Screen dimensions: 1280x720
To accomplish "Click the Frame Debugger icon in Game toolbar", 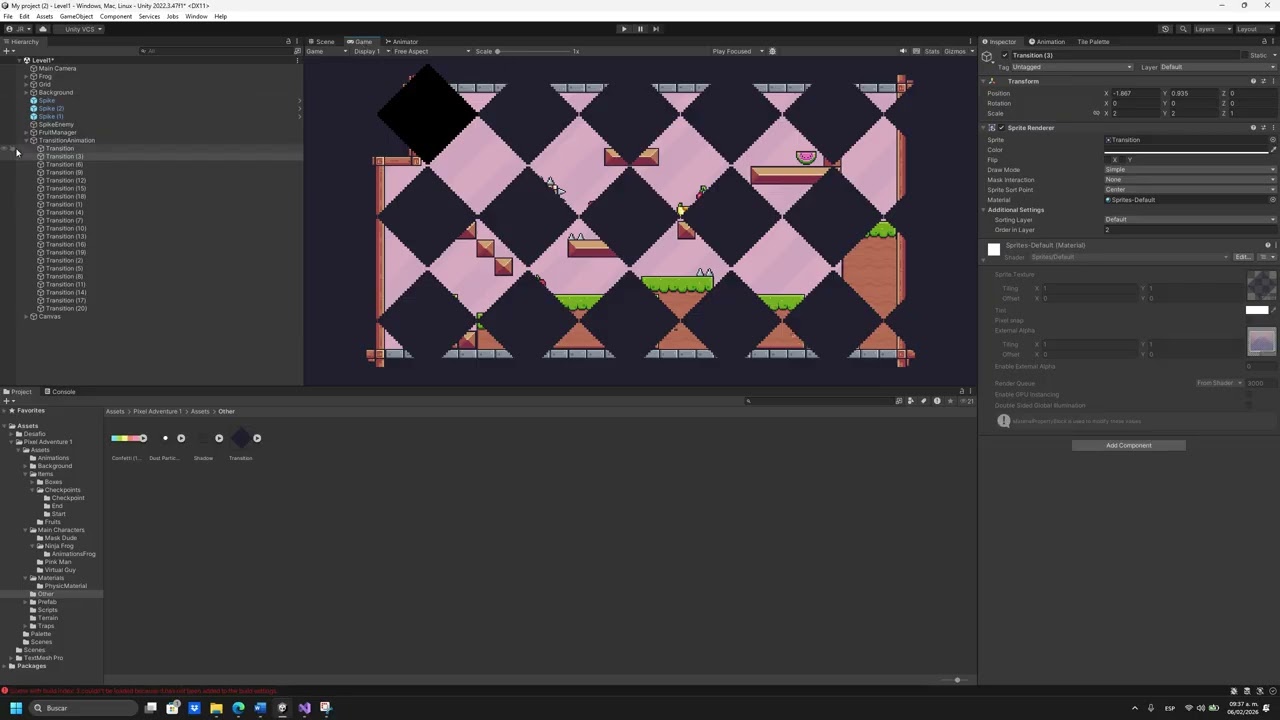I will click(772, 51).
